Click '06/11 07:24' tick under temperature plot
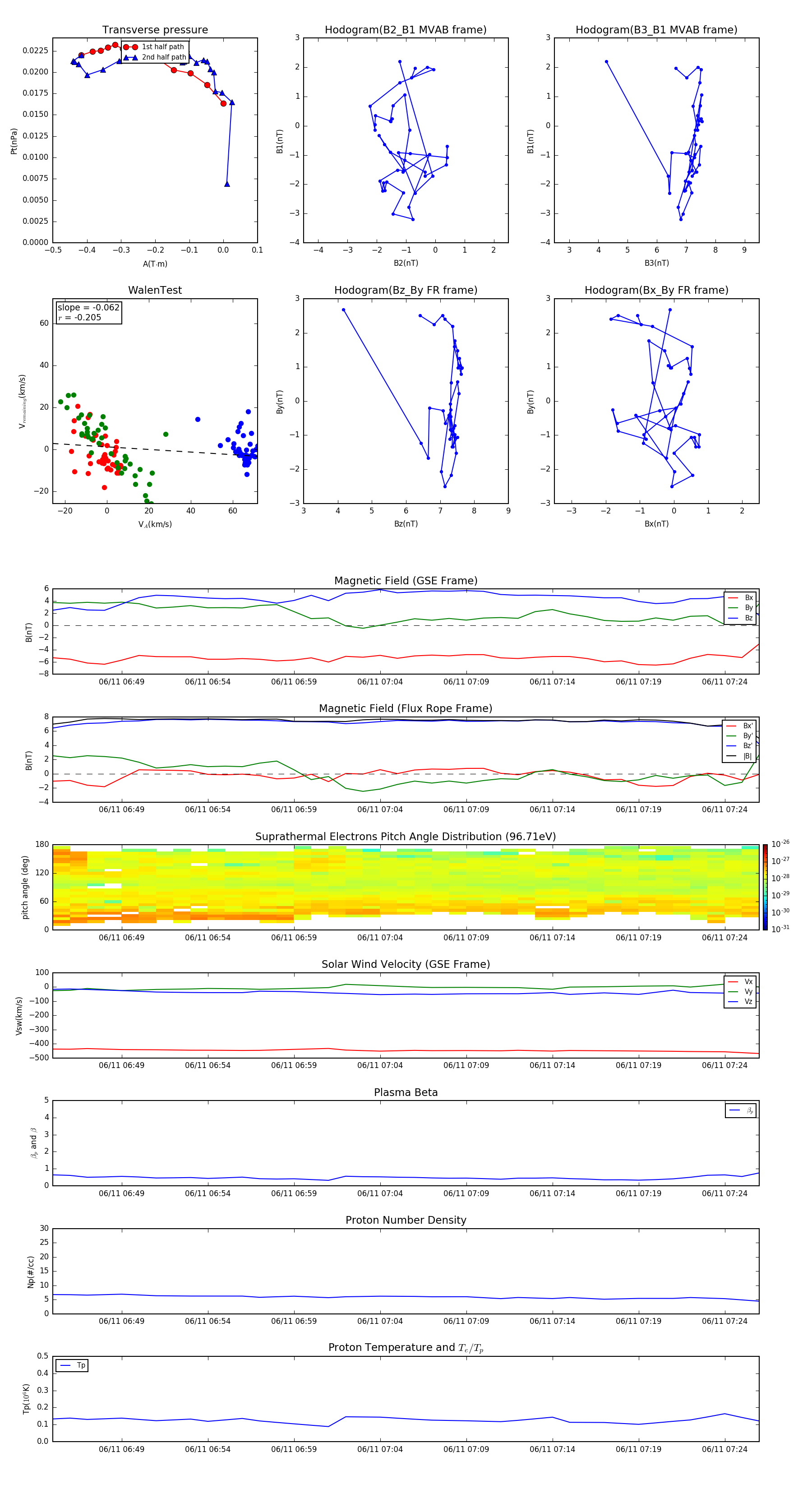Image resolution: width=812 pixels, height=1489 pixels. point(725,1449)
